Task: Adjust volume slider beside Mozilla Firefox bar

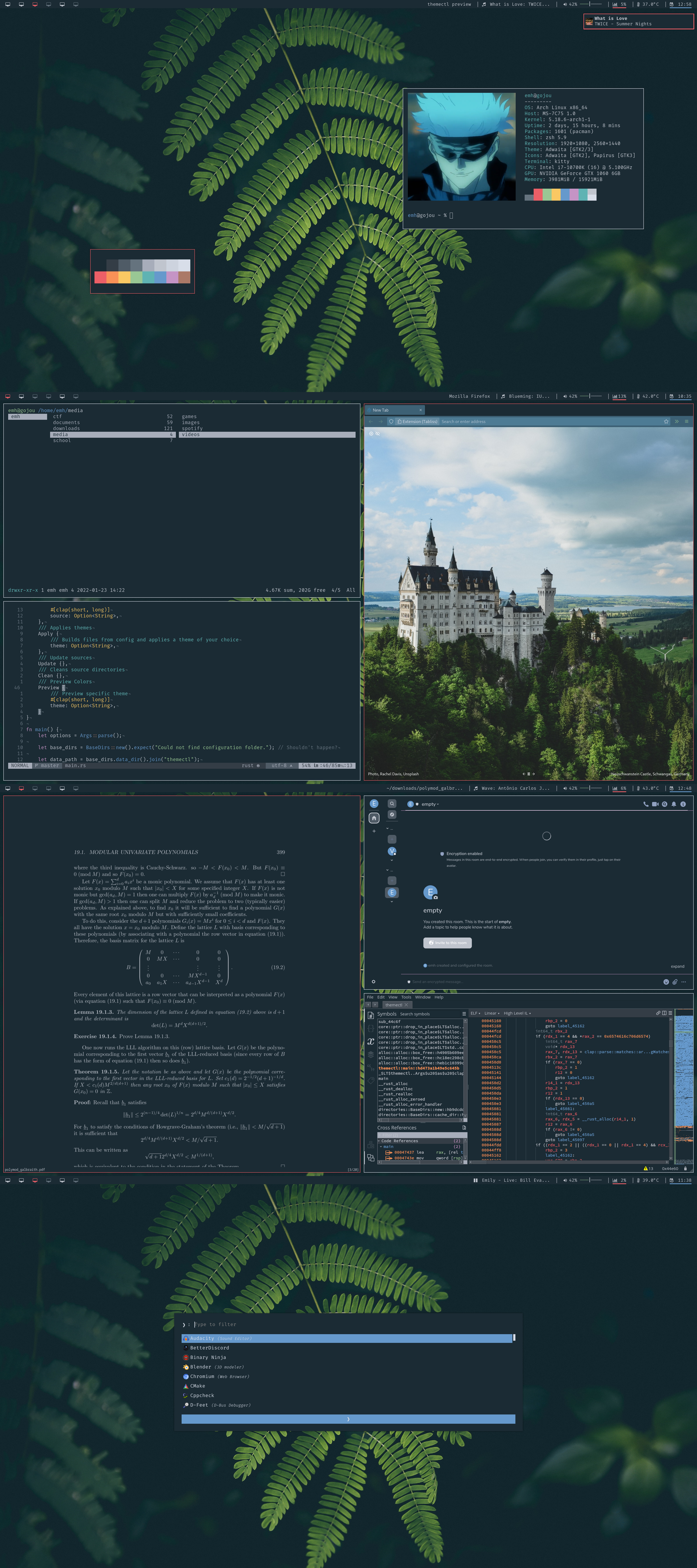Action: tap(591, 396)
